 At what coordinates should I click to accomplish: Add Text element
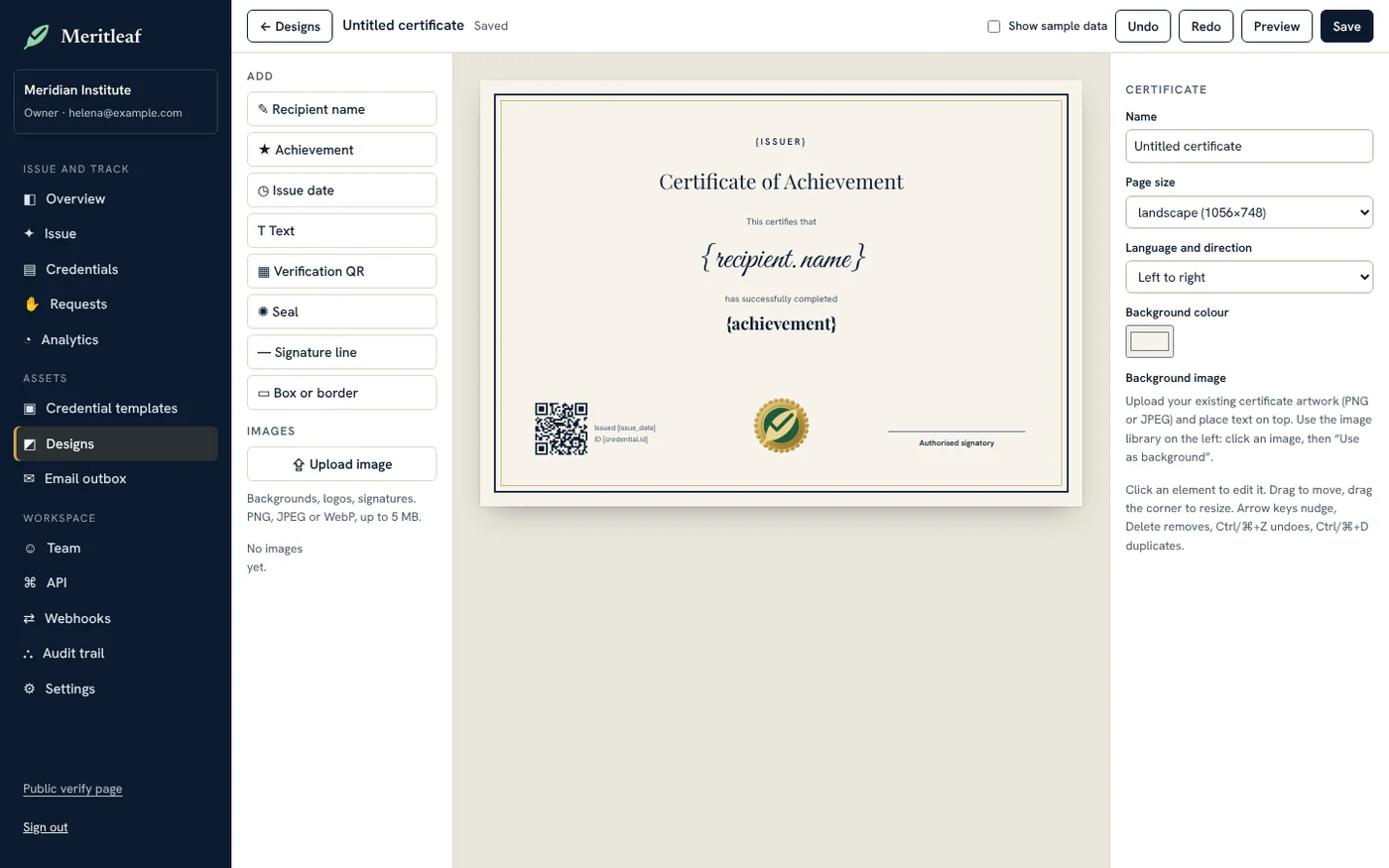click(x=341, y=231)
